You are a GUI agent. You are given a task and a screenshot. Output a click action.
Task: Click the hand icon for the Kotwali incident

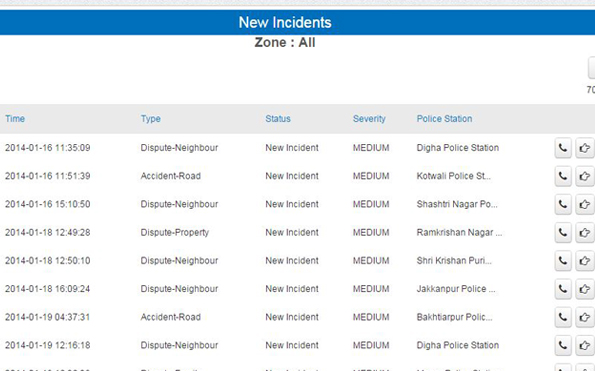point(585,176)
